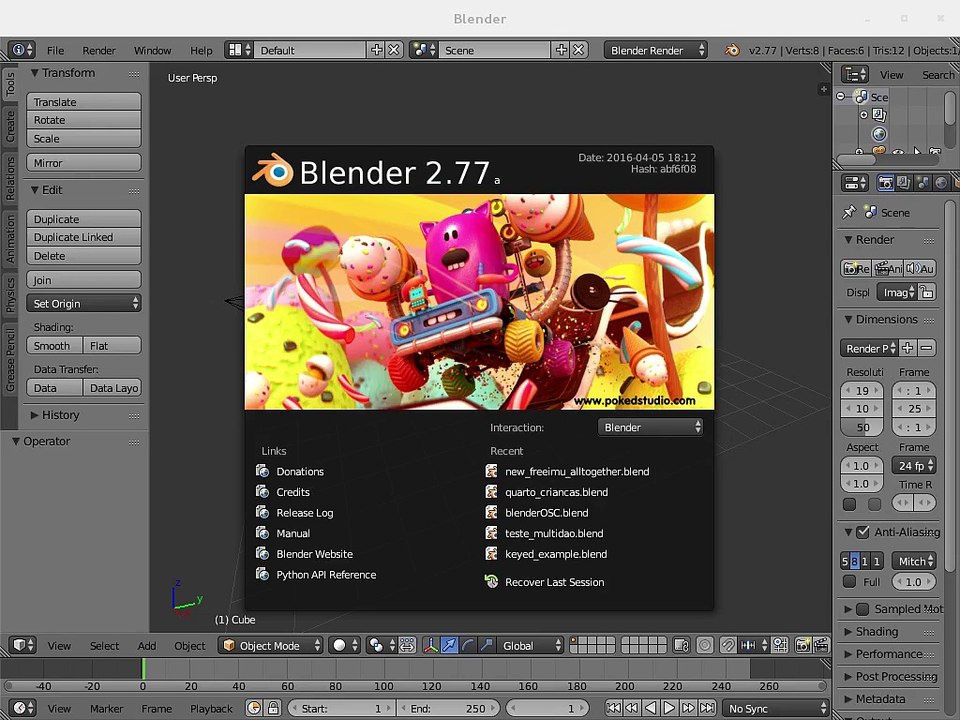Open the Physics tool shelf tab
The image size is (960, 720).
(10, 295)
